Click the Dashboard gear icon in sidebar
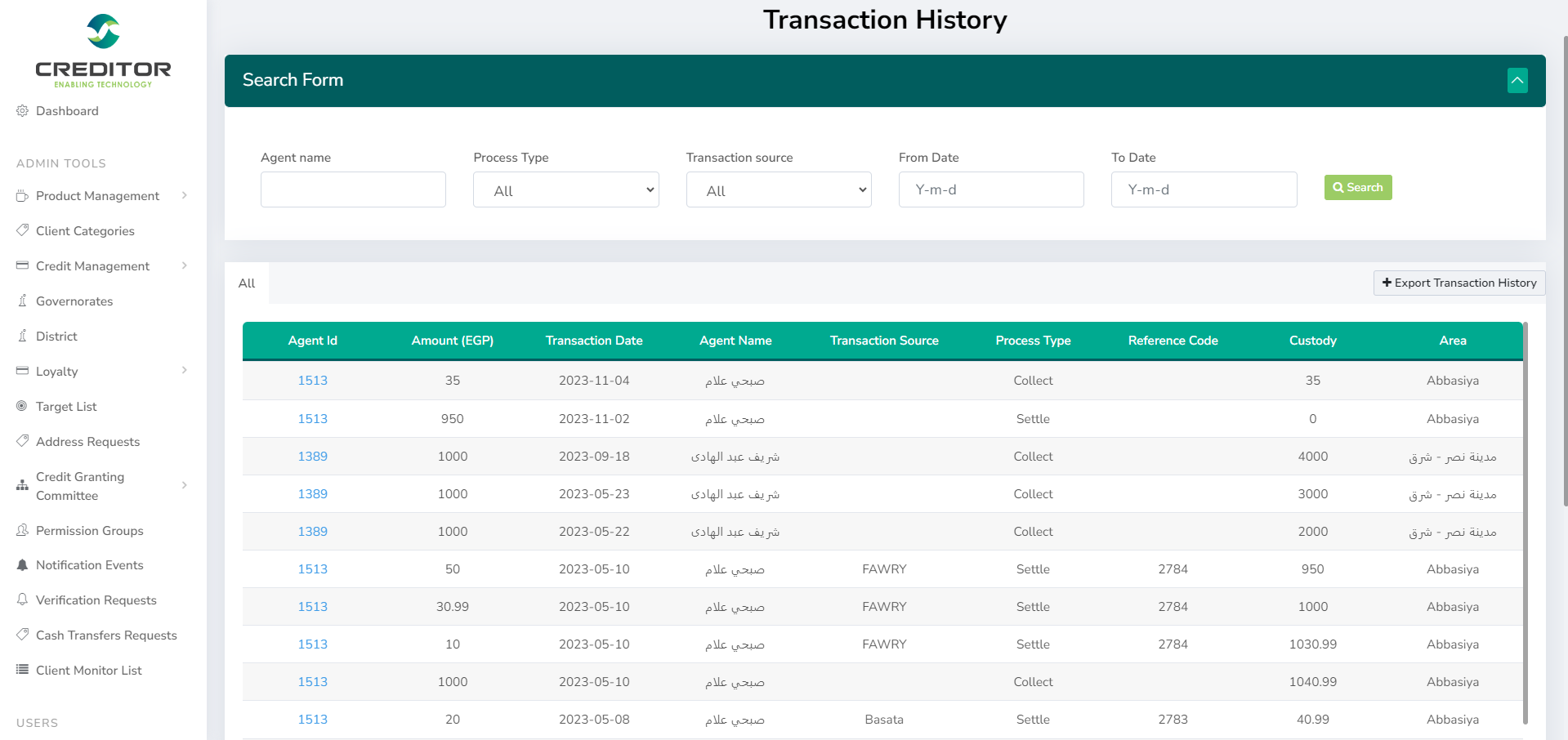 coord(22,111)
